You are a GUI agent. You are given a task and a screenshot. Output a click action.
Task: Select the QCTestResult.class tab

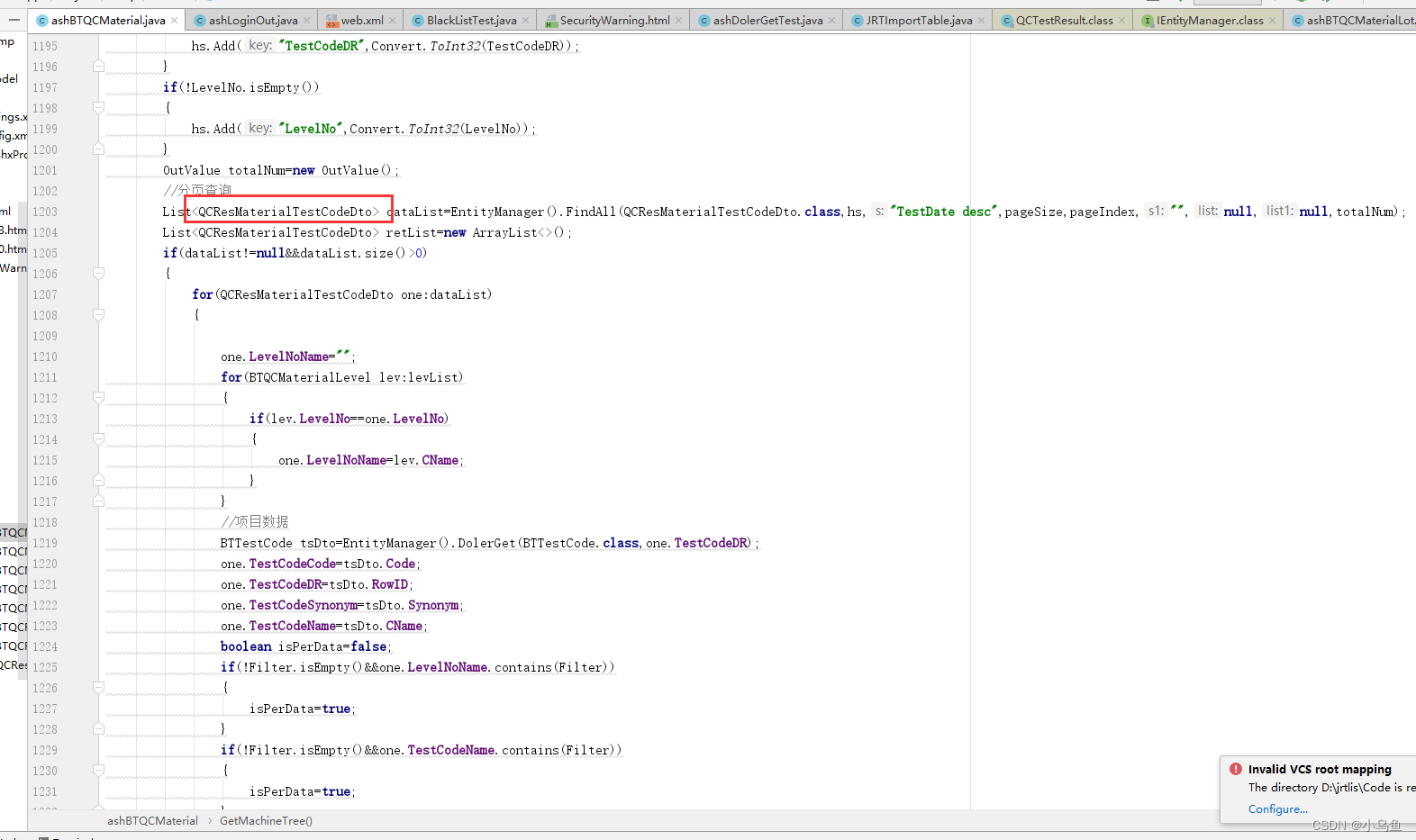1064,20
